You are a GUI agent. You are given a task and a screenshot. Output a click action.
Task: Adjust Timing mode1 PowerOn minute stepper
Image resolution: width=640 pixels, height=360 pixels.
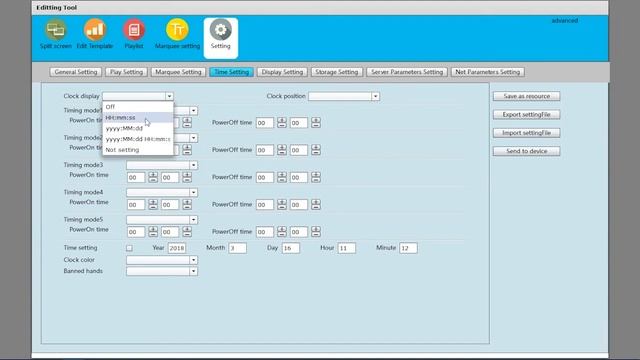(187, 122)
